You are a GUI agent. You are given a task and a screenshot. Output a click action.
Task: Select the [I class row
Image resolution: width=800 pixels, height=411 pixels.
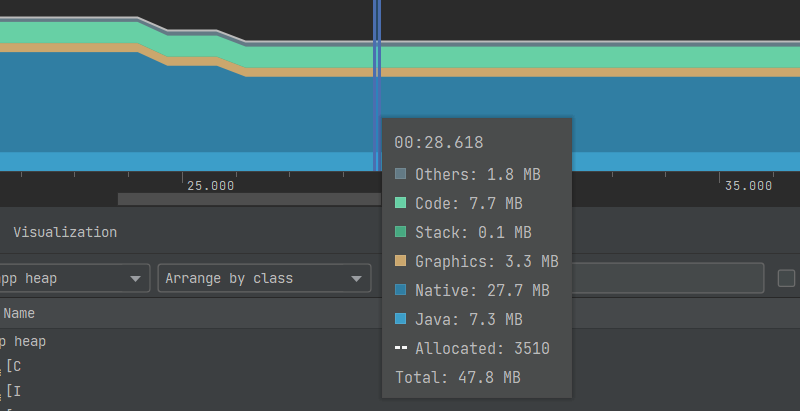tap(13, 391)
